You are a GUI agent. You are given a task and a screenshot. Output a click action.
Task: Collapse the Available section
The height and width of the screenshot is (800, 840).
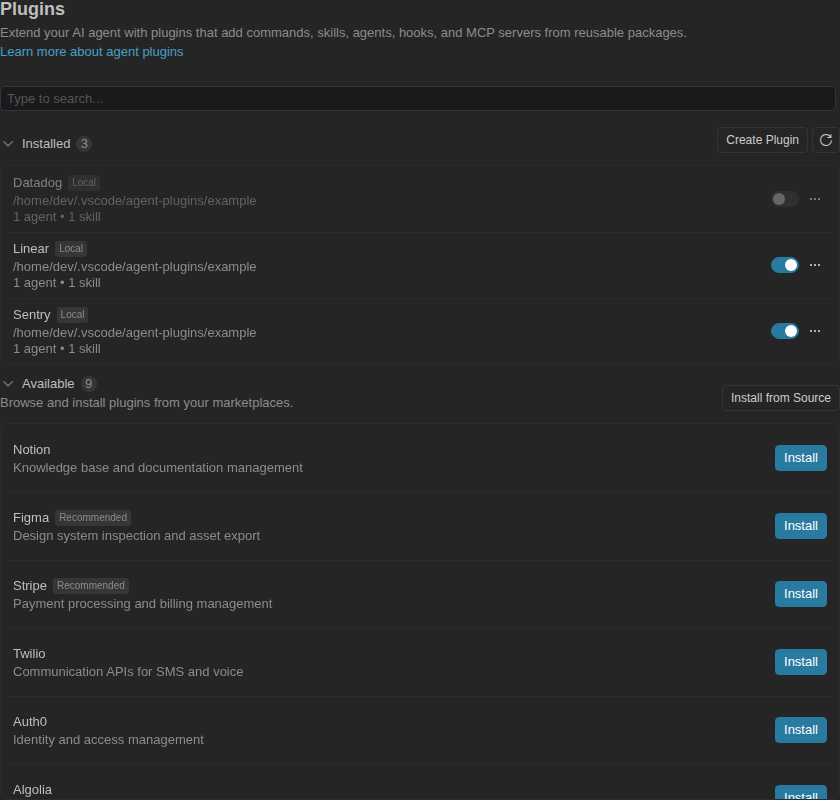[x=8, y=384]
